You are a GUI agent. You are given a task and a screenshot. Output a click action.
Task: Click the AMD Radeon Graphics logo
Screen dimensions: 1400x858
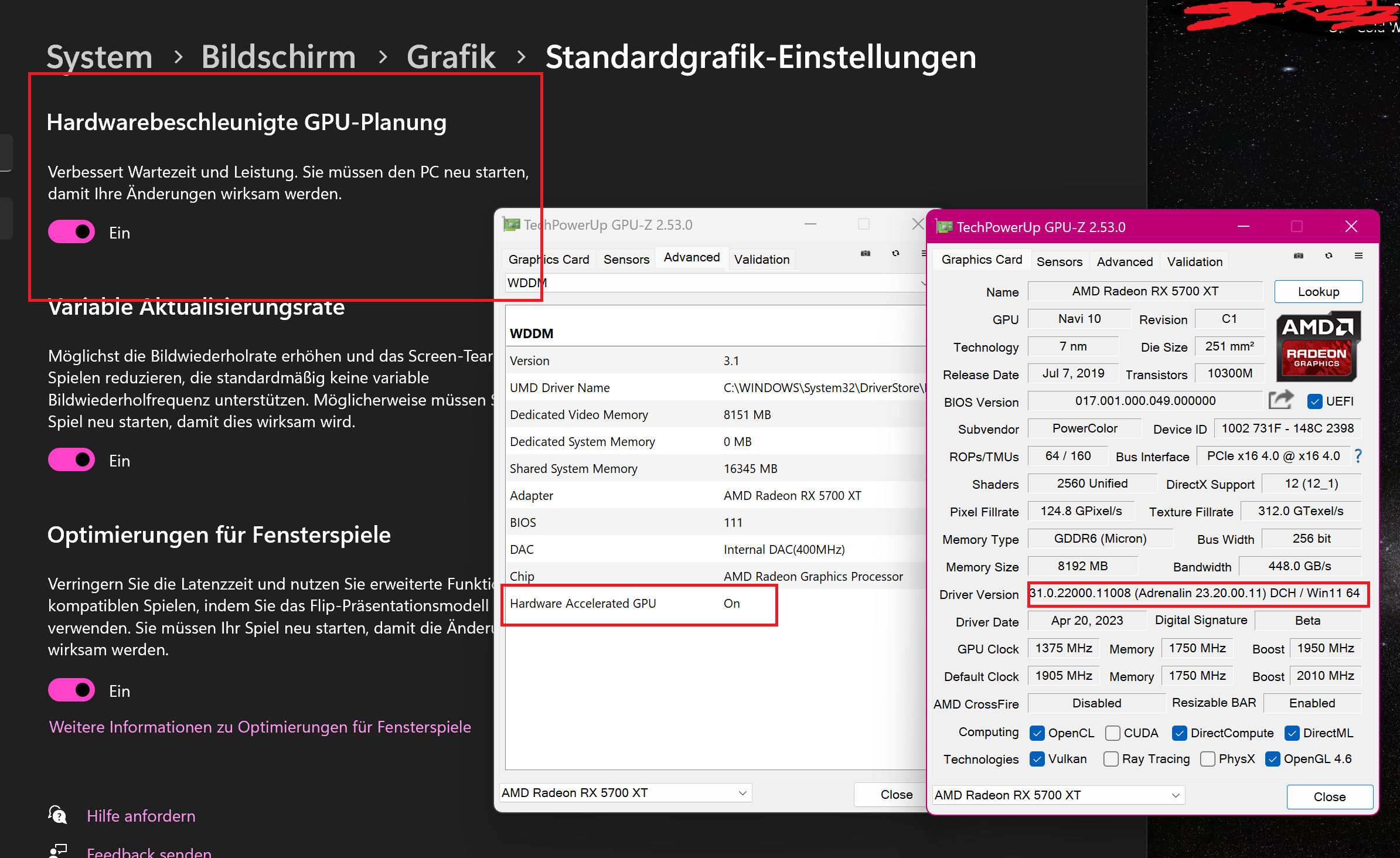[1318, 346]
